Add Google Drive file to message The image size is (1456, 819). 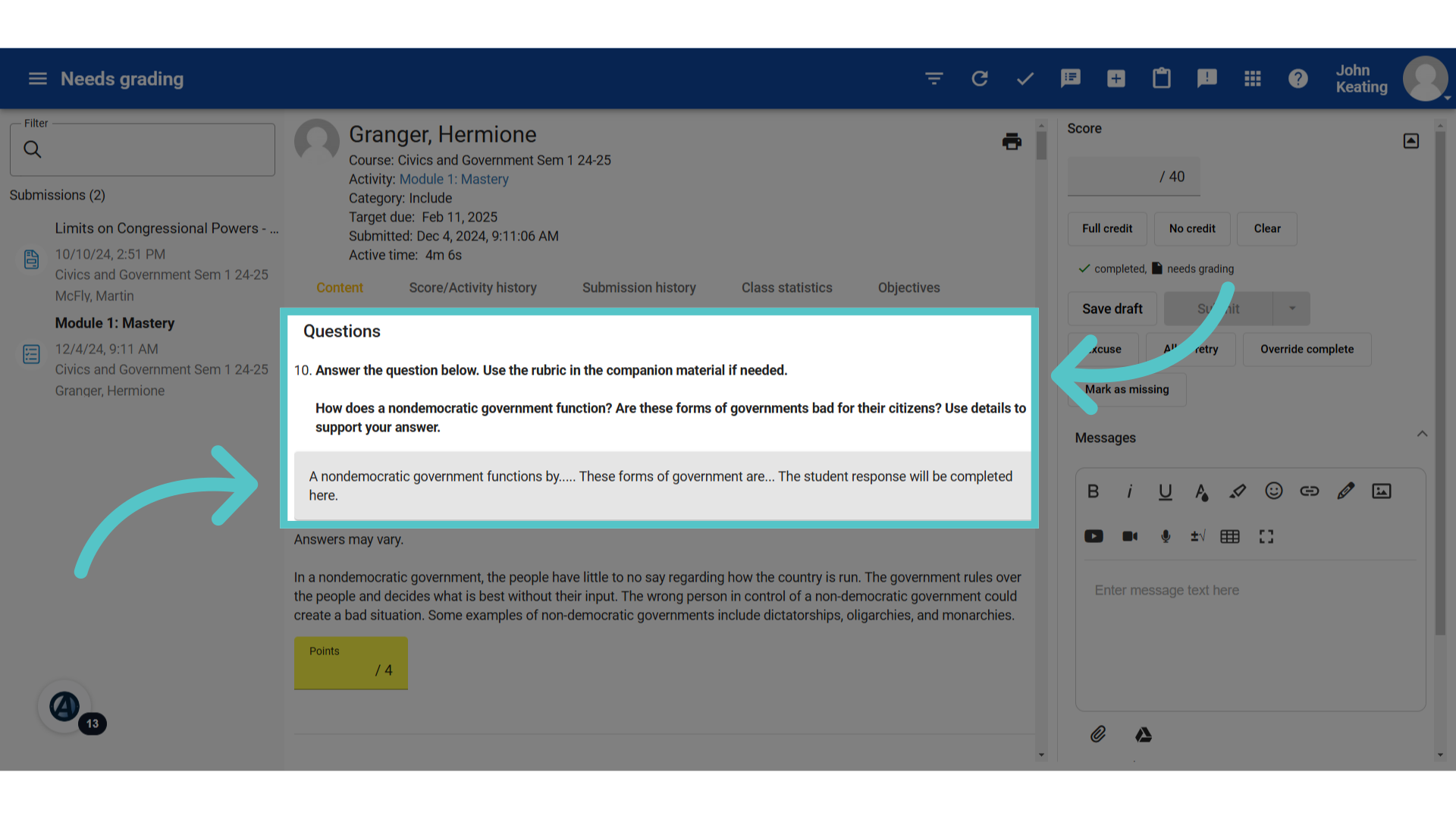point(1144,734)
